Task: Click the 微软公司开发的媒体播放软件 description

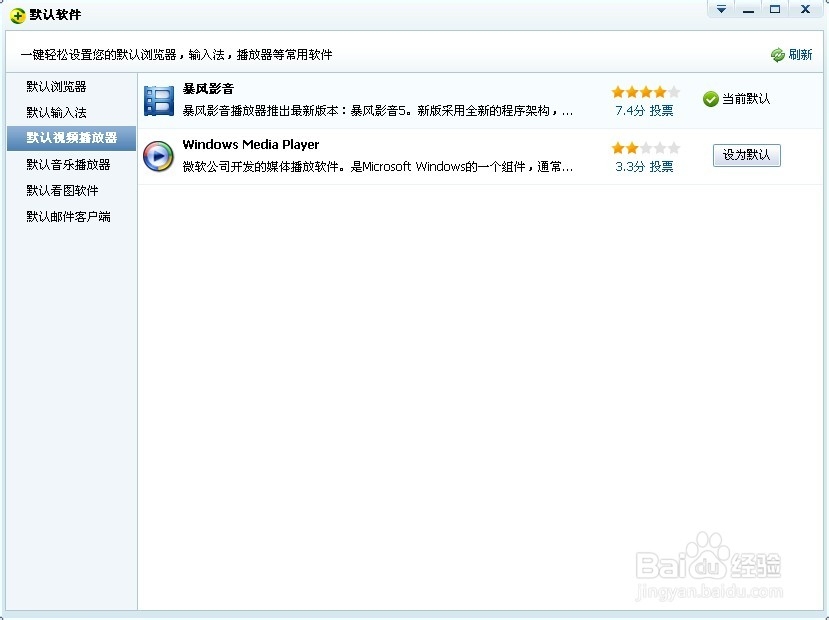Action: (377, 167)
